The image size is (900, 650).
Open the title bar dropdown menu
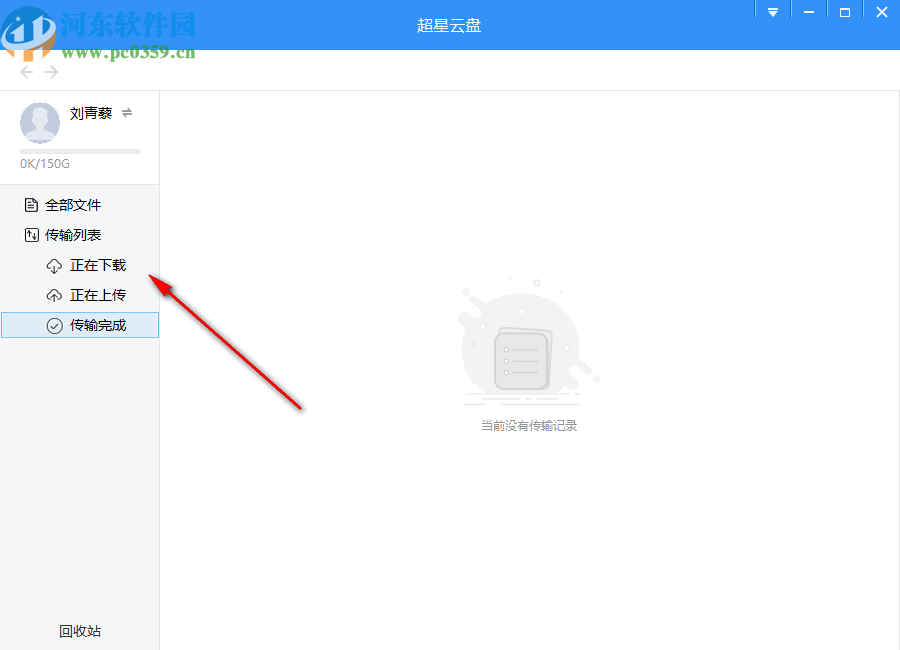pyautogui.click(x=773, y=13)
